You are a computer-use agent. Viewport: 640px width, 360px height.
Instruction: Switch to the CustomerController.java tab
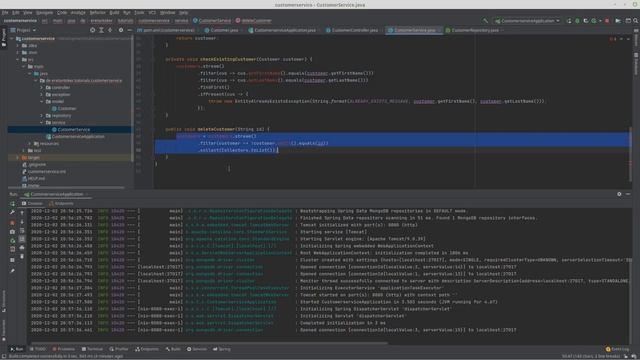tap(352, 30)
